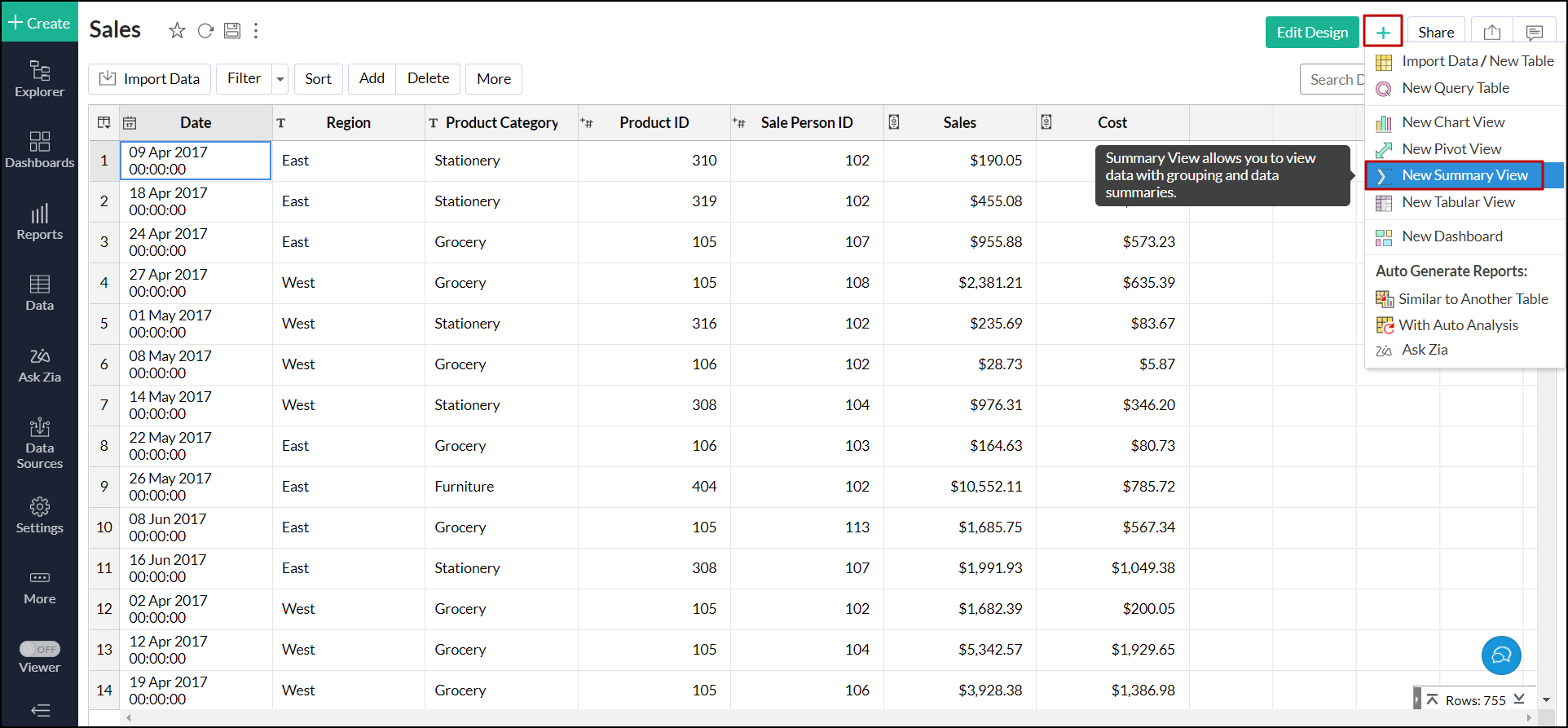Click the Sales column header
Screen dimensions: 1568x728
coord(959,123)
